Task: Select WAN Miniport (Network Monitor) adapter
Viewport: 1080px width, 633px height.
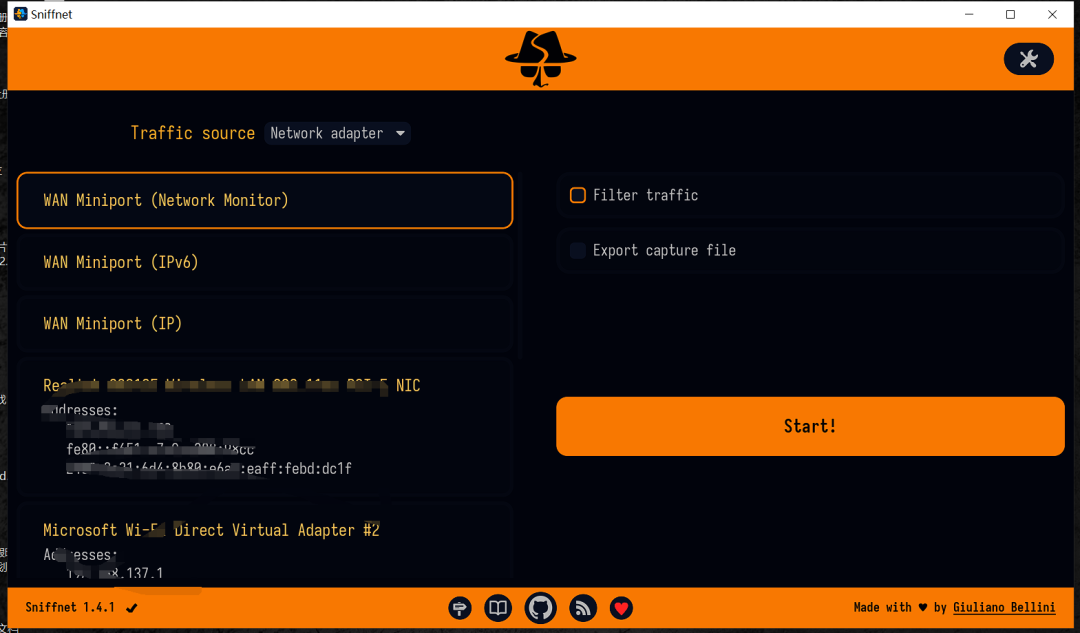Action: pyautogui.click(x=265, y=200)
